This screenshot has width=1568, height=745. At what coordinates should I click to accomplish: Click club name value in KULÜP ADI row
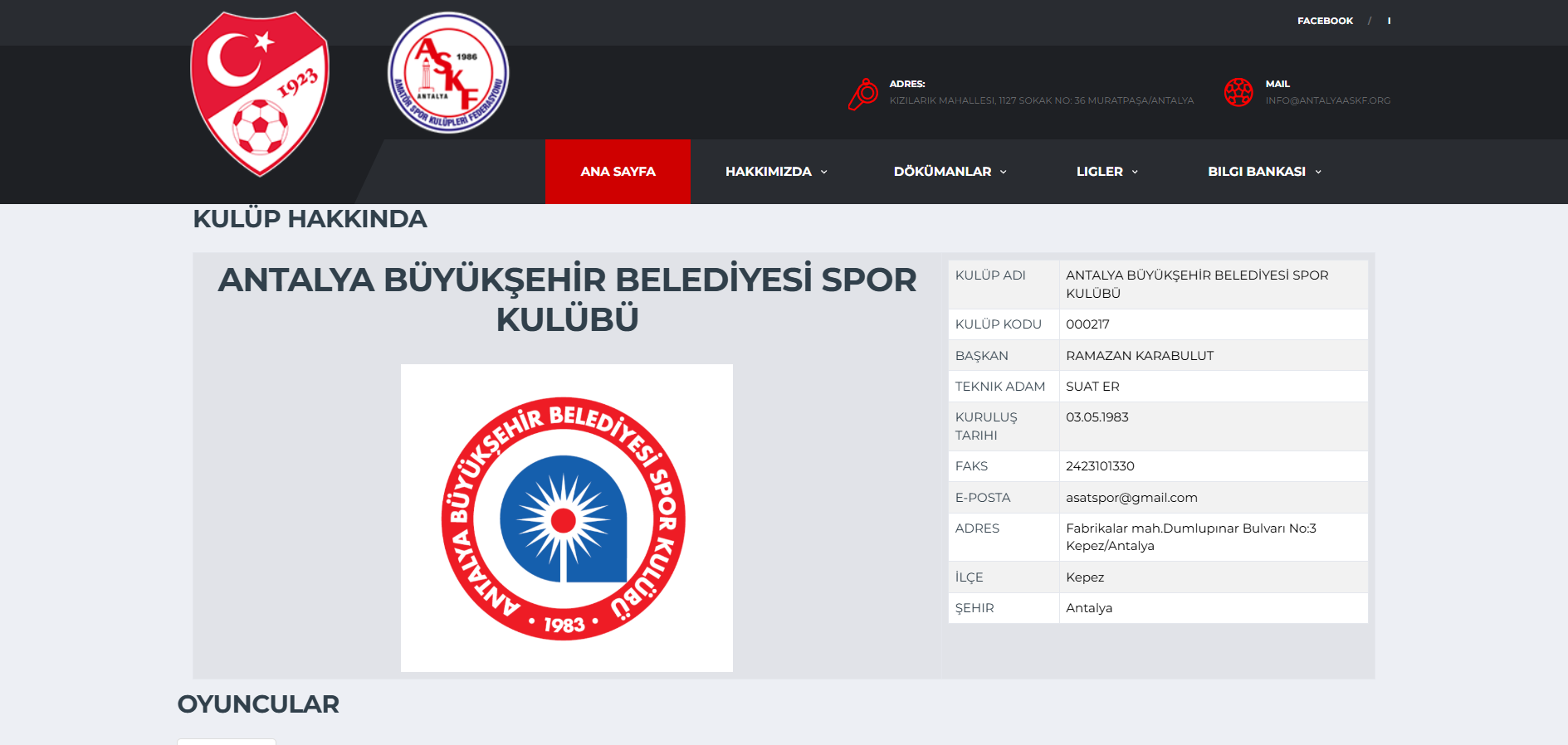click(1197, 285)
